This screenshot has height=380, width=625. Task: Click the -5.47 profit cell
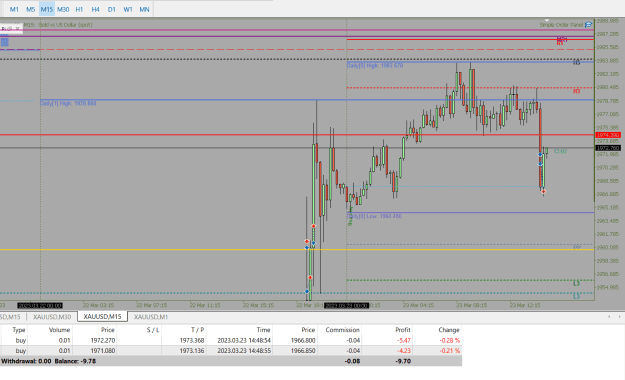coord(403,341)
